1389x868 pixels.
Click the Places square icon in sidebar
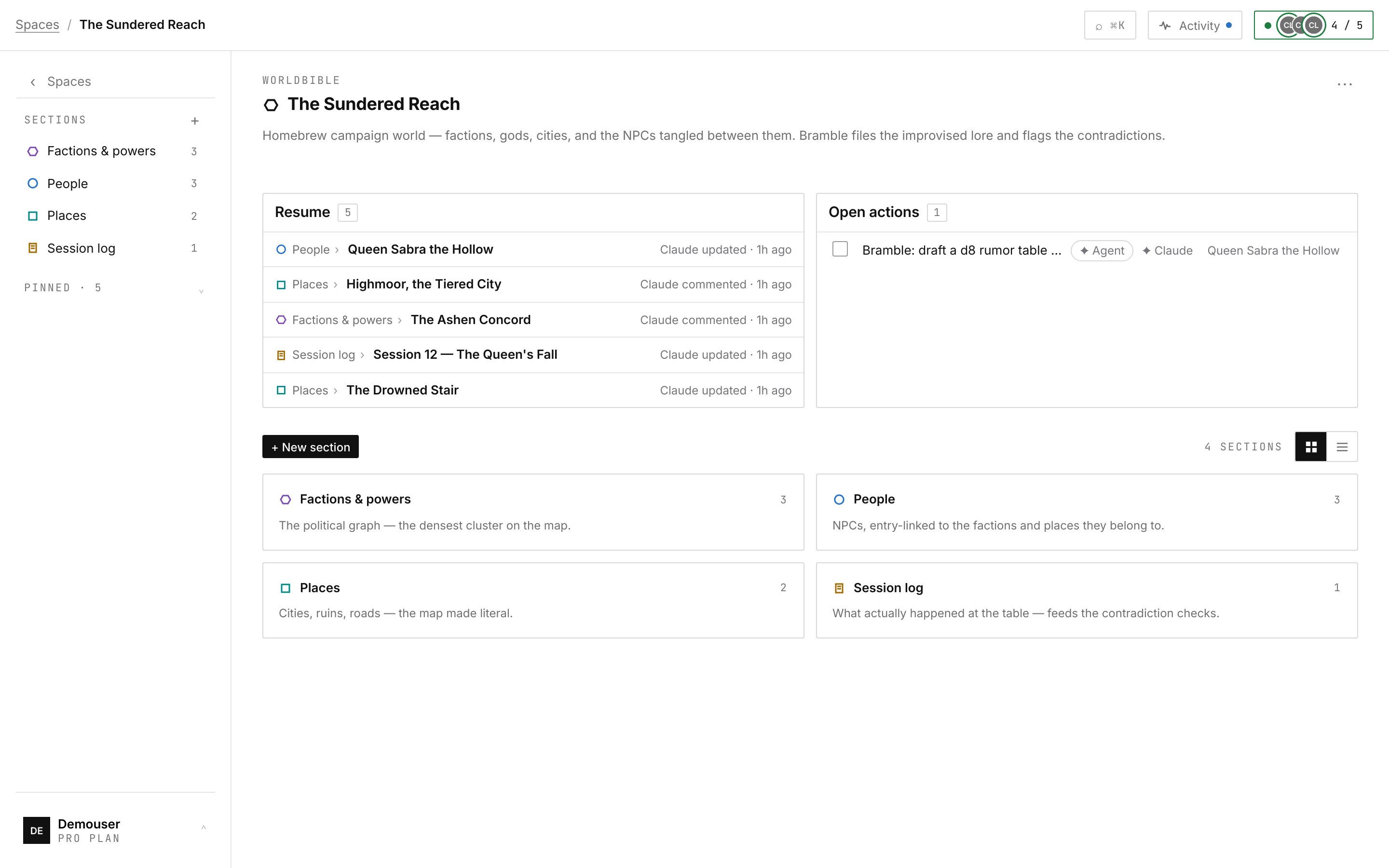click(33, 216)
